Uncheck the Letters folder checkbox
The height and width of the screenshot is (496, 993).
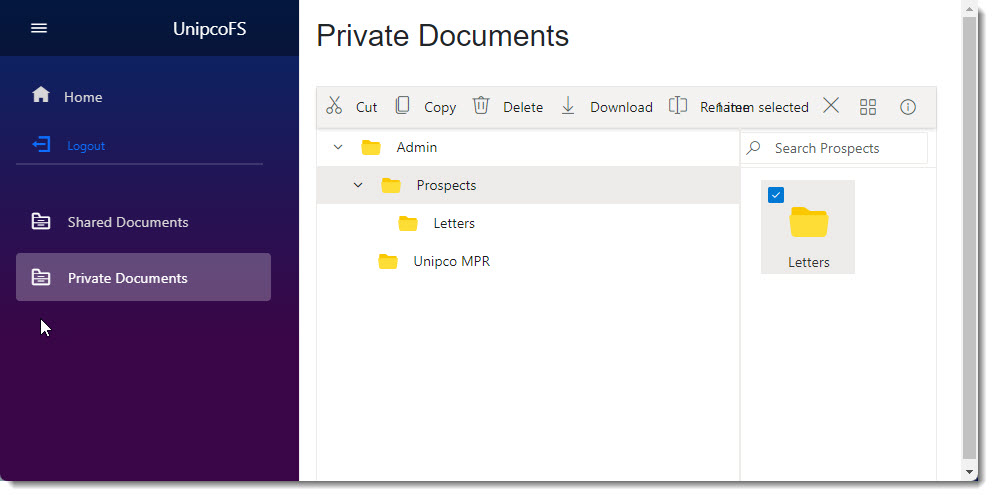click(x=775, y=195)
